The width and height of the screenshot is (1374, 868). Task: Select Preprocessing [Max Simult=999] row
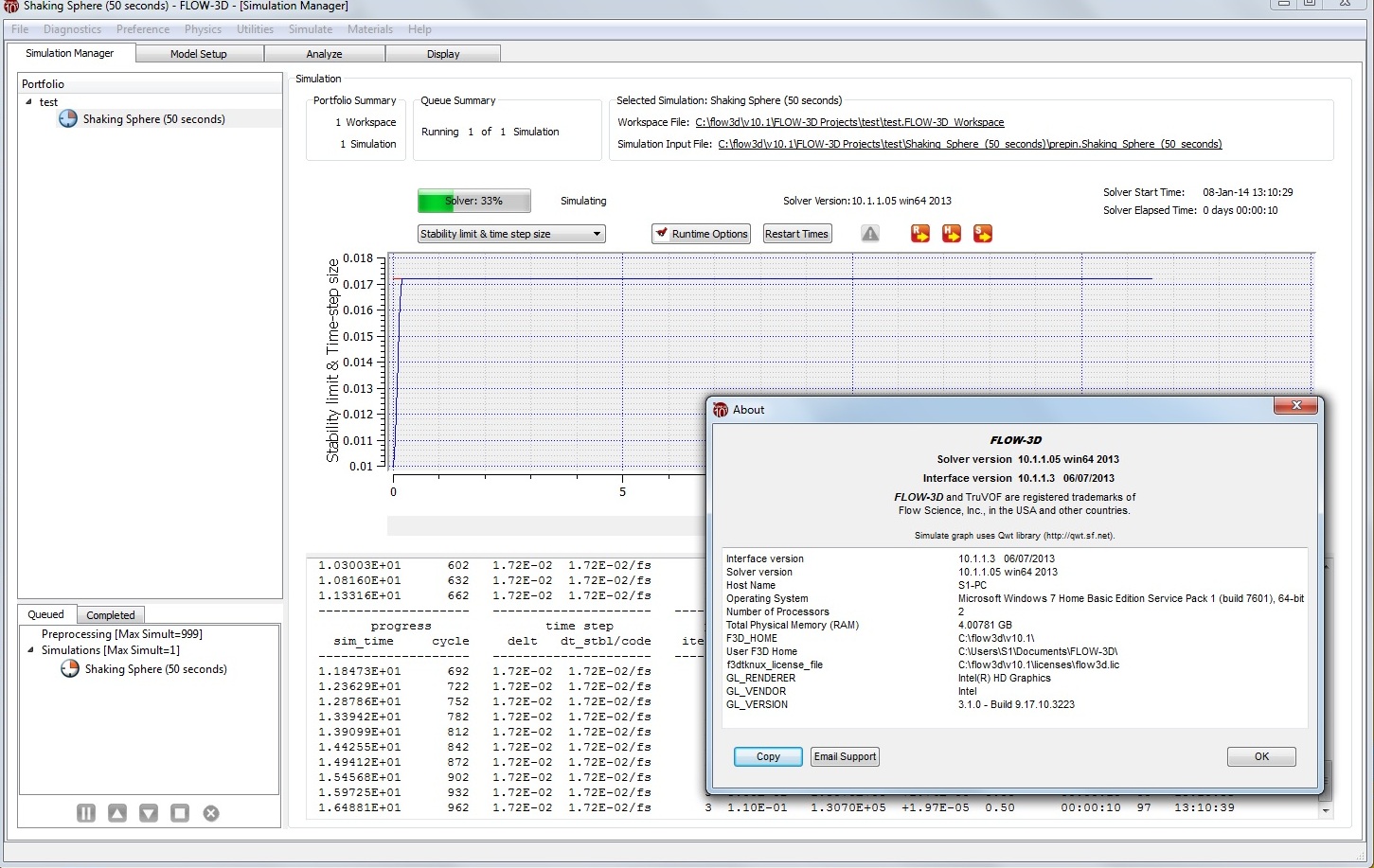(121, 634)
